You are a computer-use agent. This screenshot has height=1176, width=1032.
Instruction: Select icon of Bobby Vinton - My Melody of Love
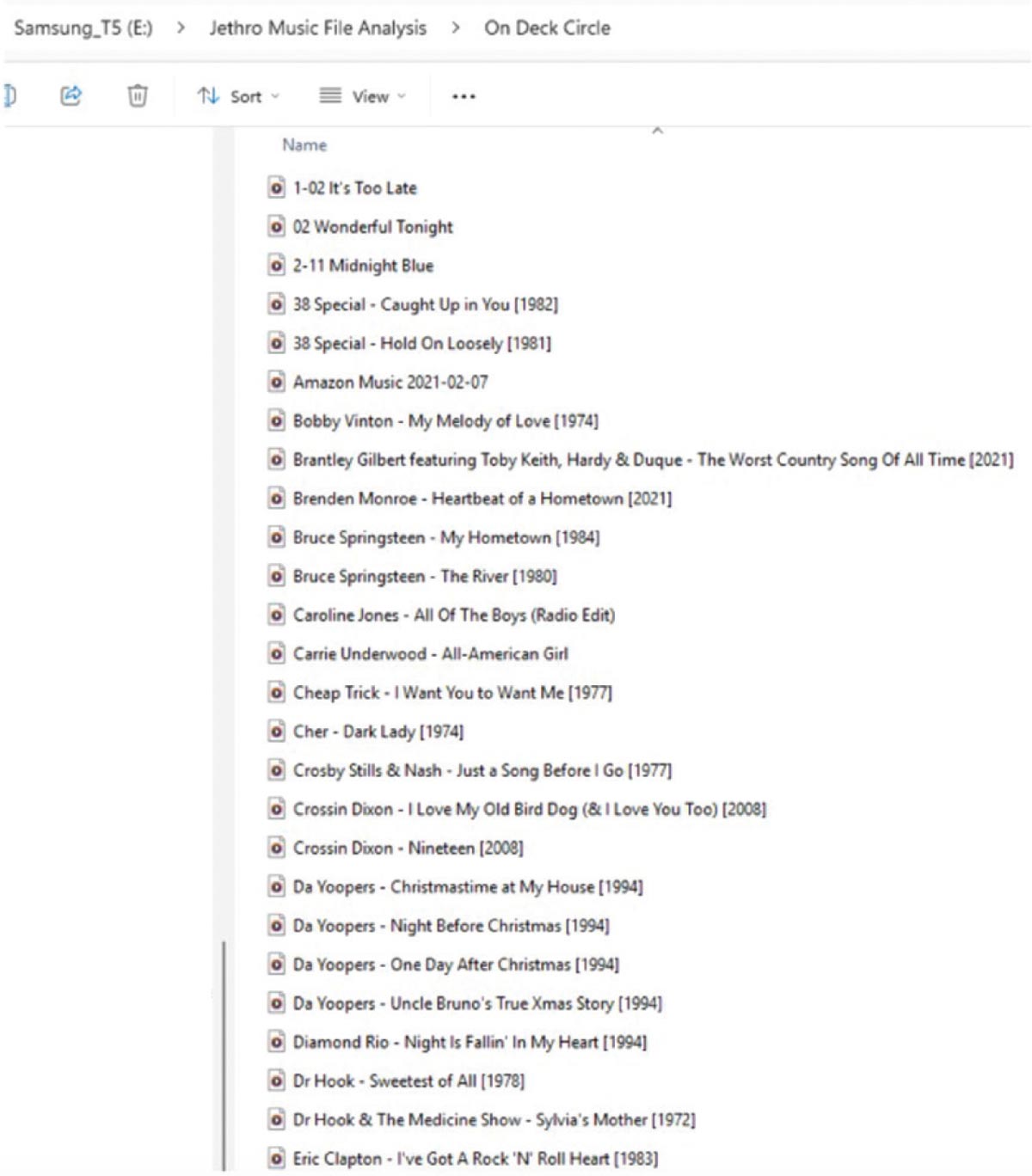coord(276,421)
